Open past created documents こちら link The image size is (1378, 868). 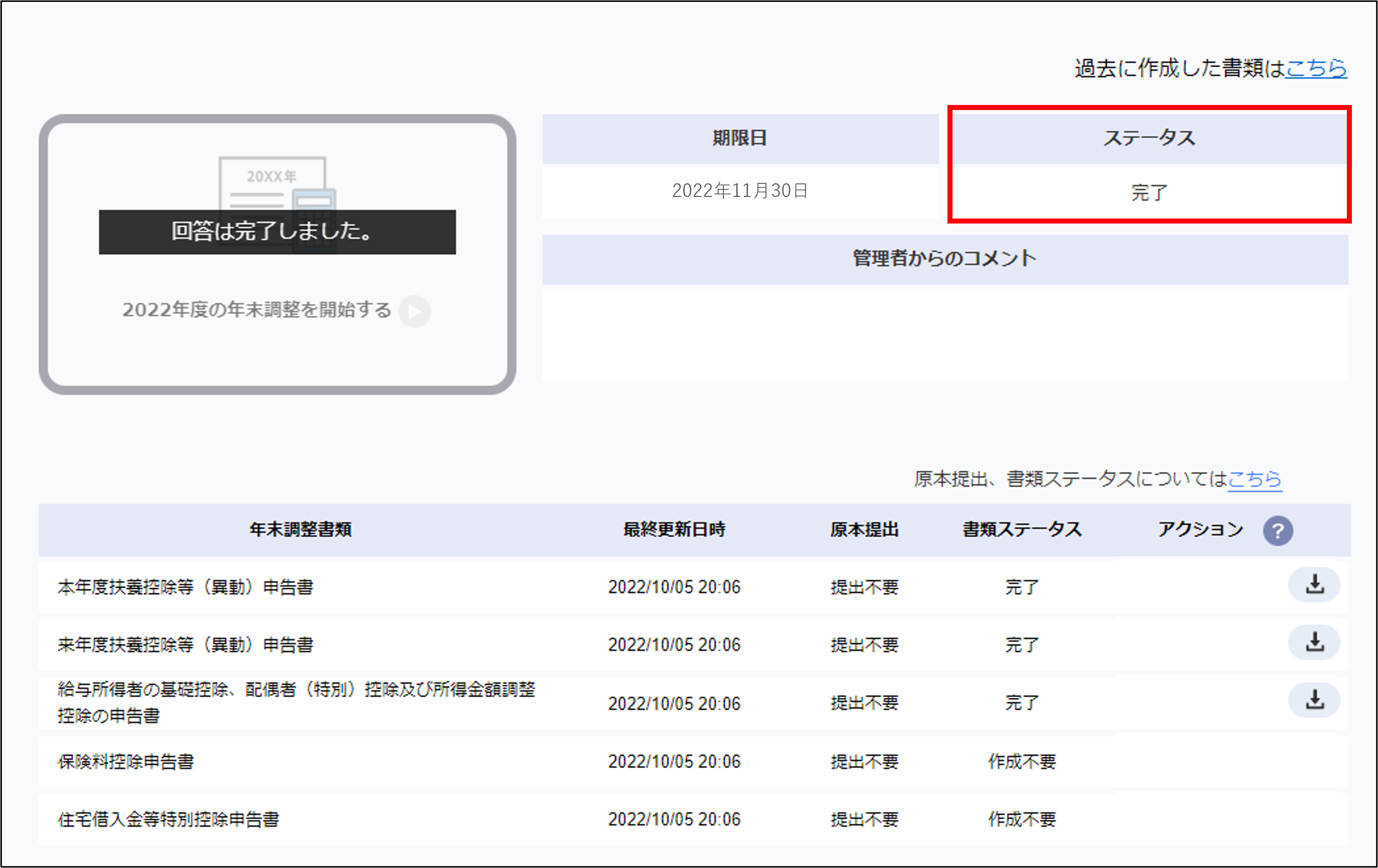click(1316, 69)
